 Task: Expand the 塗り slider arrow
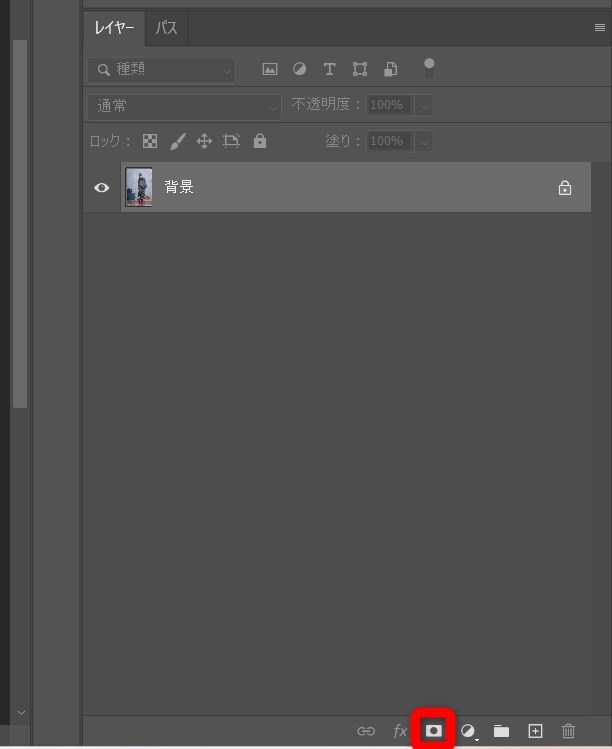(424, 142)
